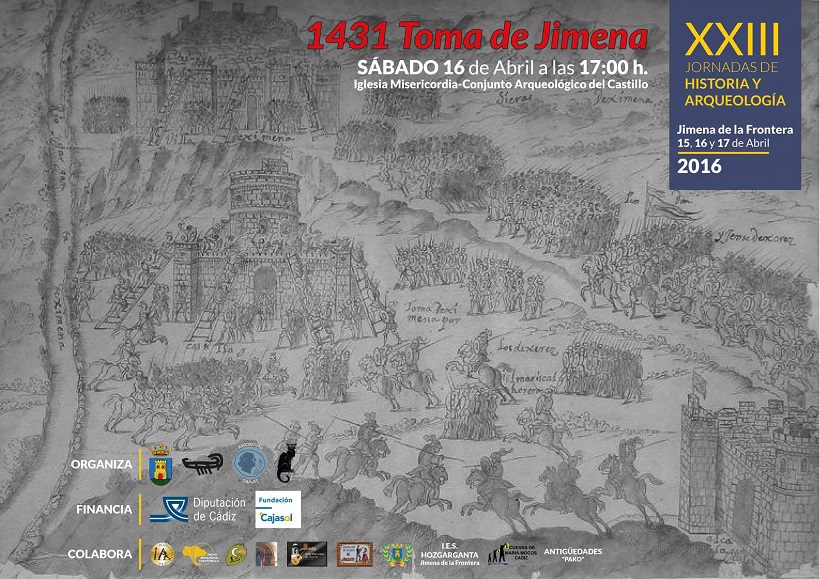Screen dimensions: 820x579
Task: Click the large yellow XXIII numeral
Action: pos(733,40)
